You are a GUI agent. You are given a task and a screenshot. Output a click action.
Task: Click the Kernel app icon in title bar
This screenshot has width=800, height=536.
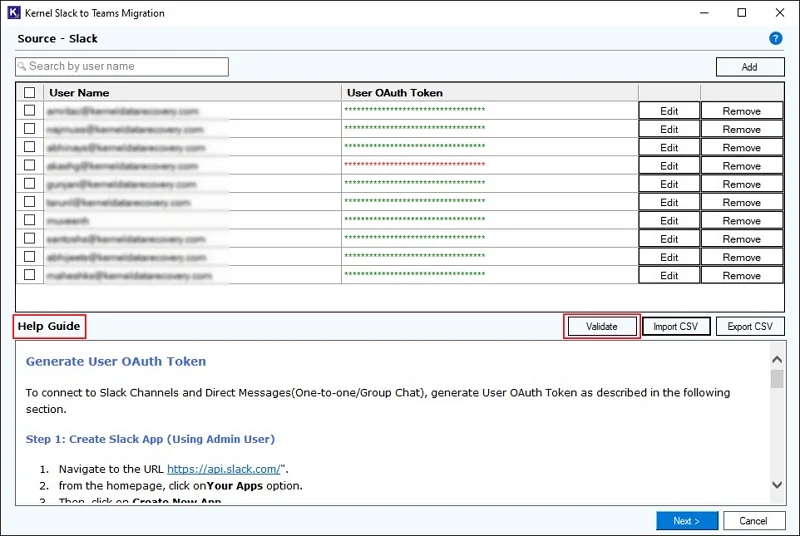[14, 12]
